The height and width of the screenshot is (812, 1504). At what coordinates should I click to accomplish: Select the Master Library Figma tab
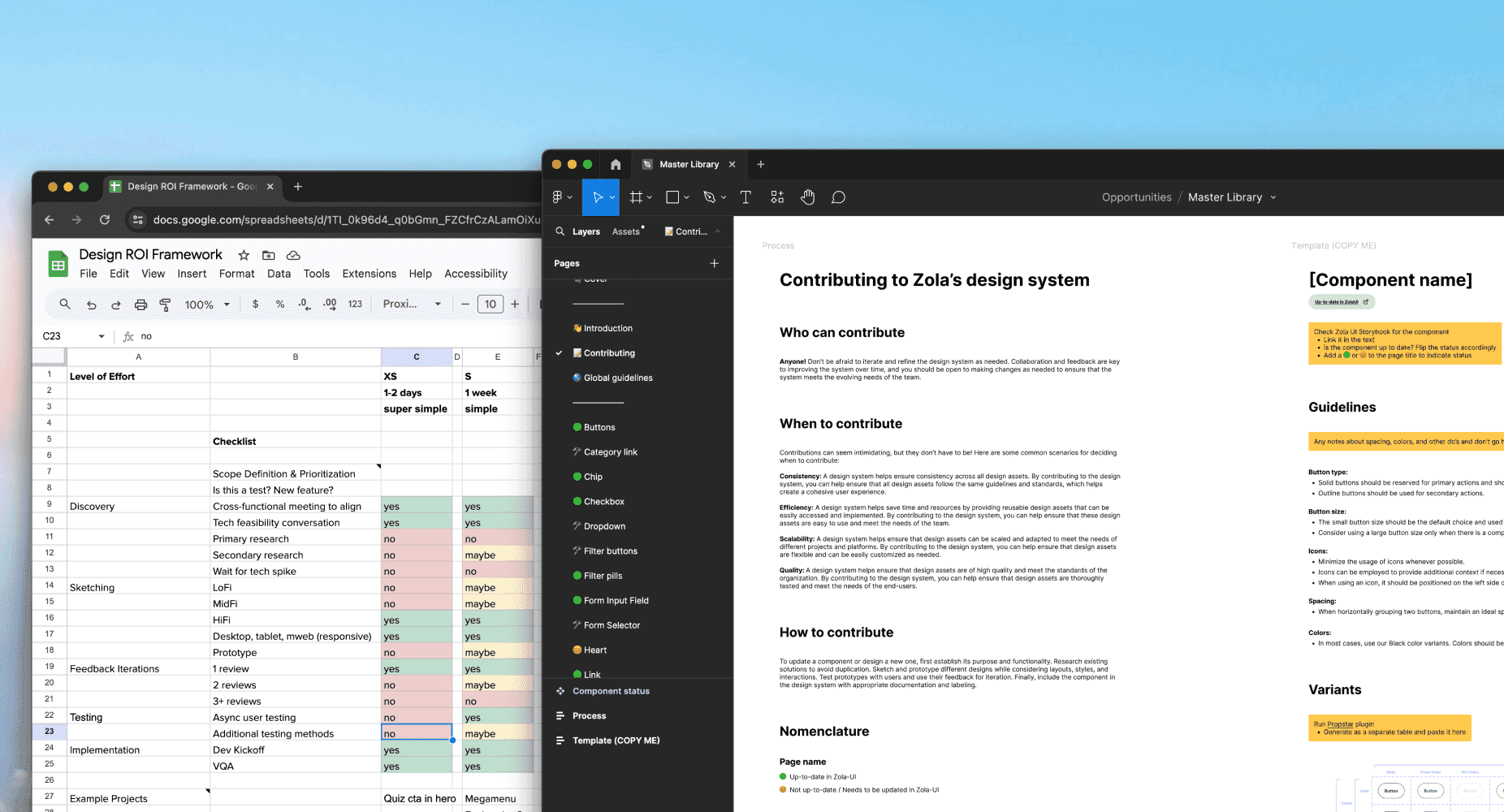pos(689,164)
